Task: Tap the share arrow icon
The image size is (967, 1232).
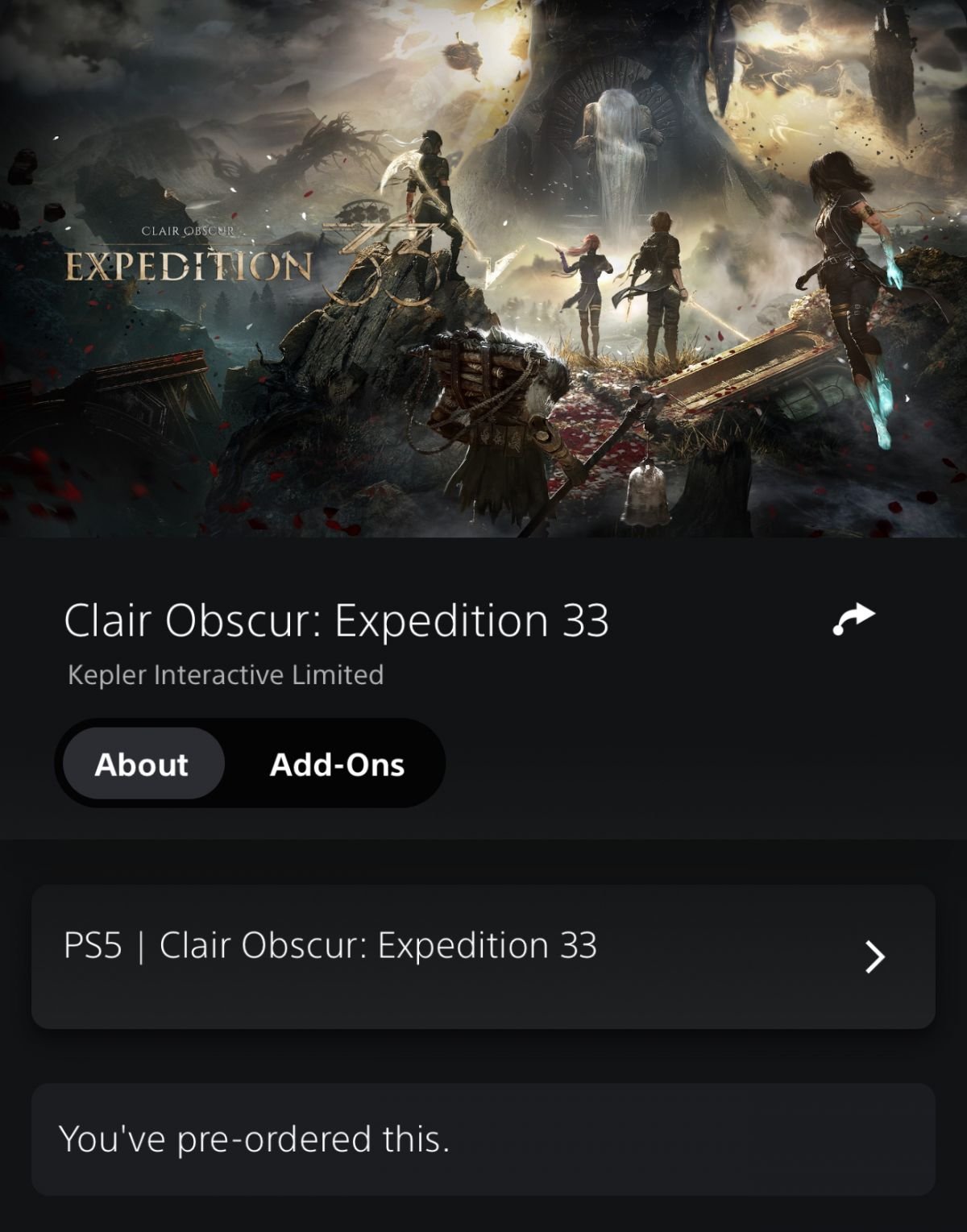Action: pos(853,620)
